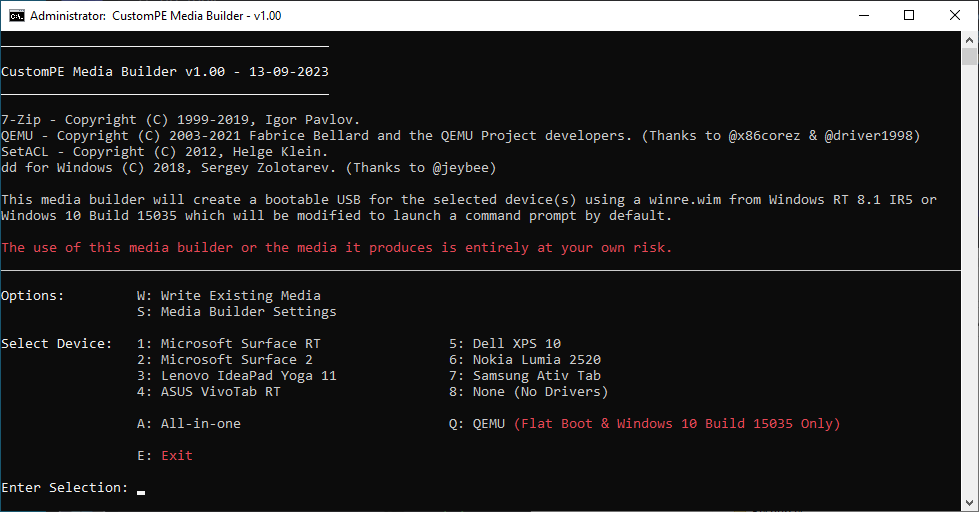The image size is (979, 512).
Task: Click the console icon in the title bar
Action: [x=17, y=16]
